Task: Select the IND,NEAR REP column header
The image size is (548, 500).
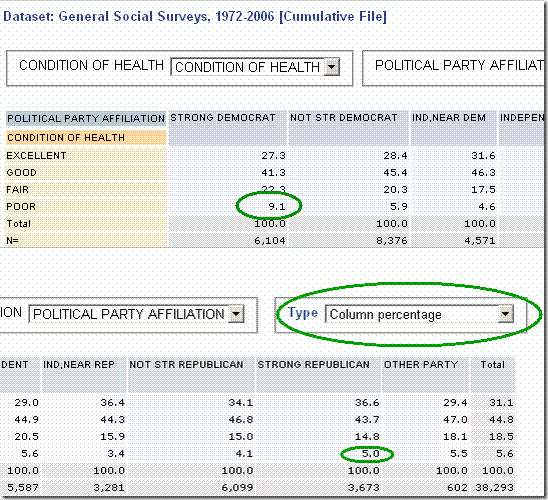Action: pyautogui.click(x=79, y=364)
